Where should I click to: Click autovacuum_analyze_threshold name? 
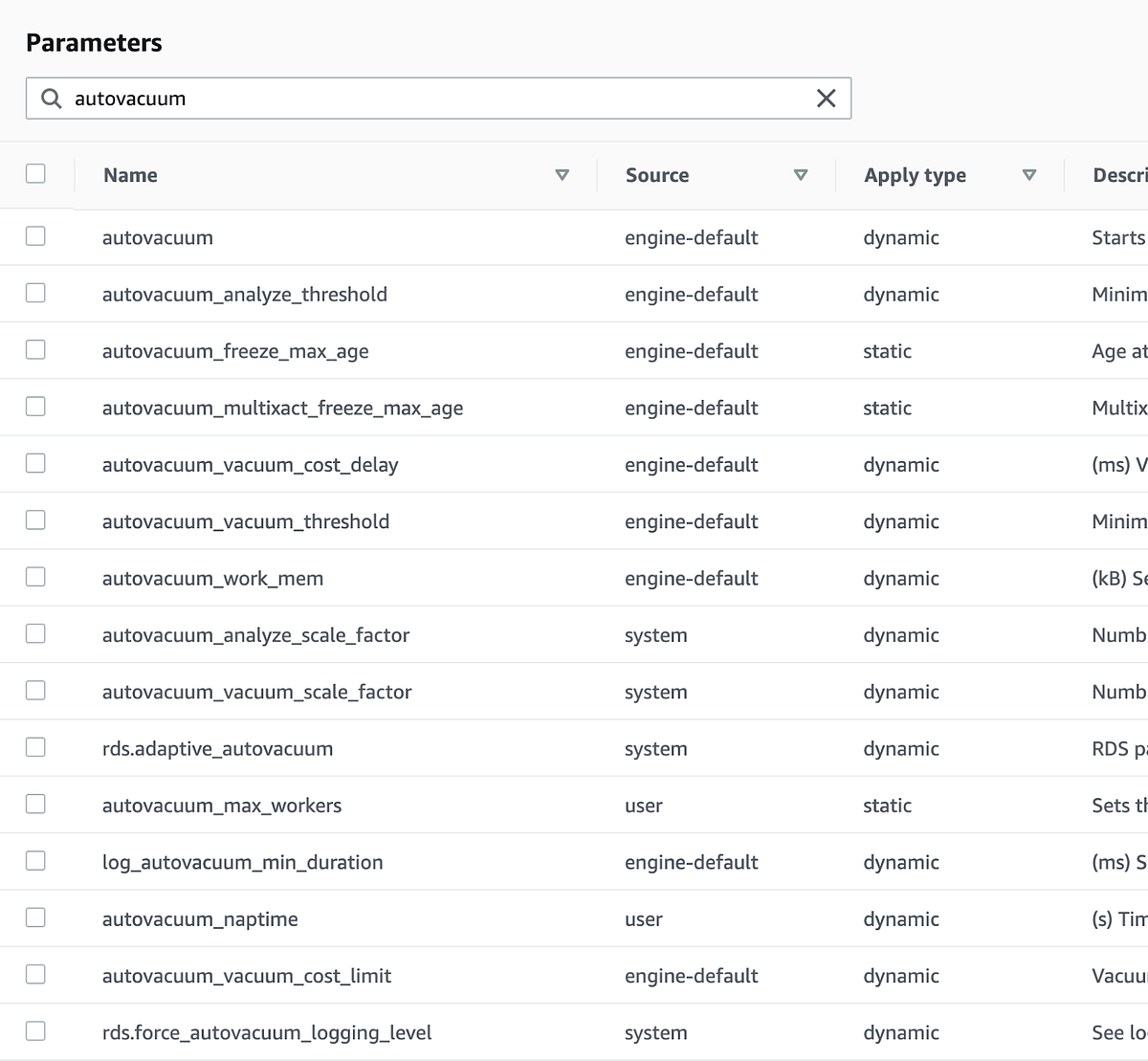pos(245,295)
